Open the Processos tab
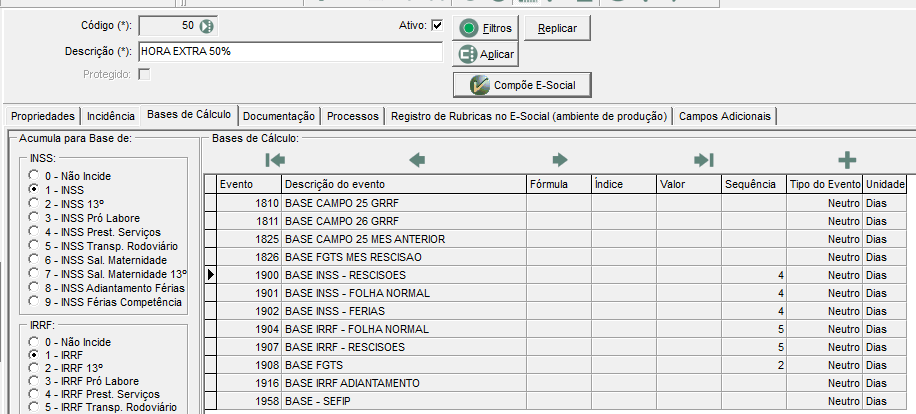This screenshot has width=916, height=414. point(353,116)
